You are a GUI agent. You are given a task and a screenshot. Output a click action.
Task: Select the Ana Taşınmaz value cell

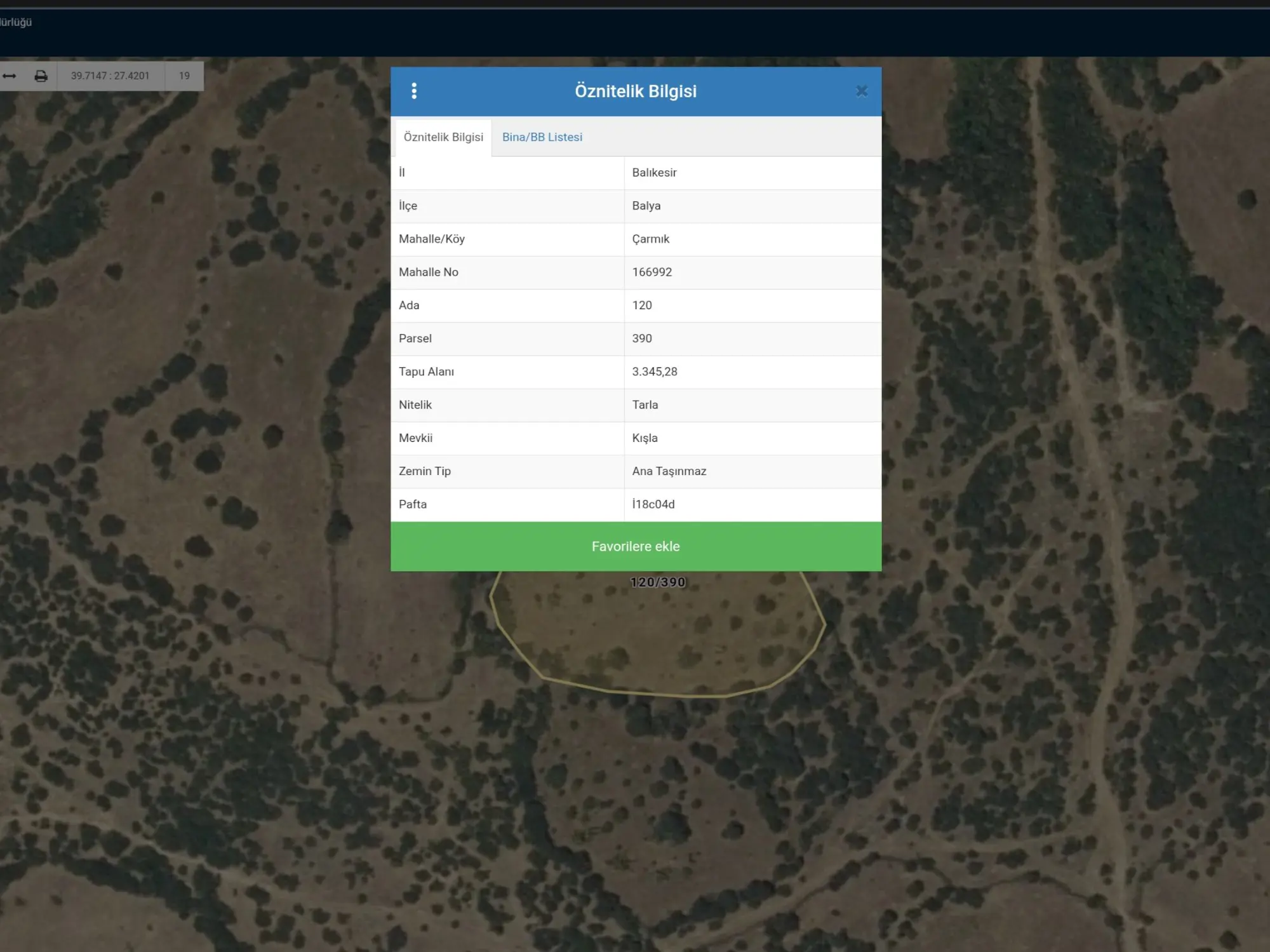pyautogui.click(x=752, y=471)
